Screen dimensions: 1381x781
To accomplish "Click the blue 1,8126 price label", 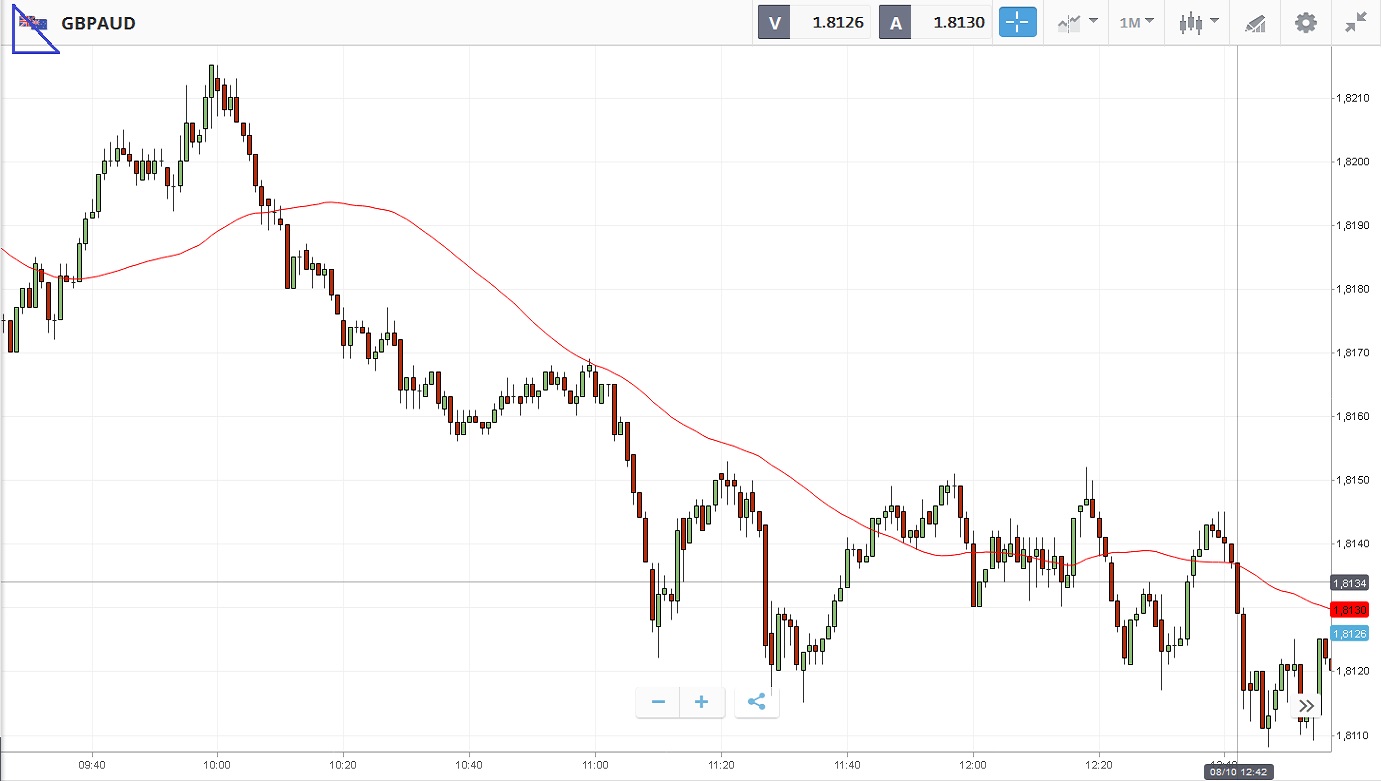I will [x=1354, y=633].
